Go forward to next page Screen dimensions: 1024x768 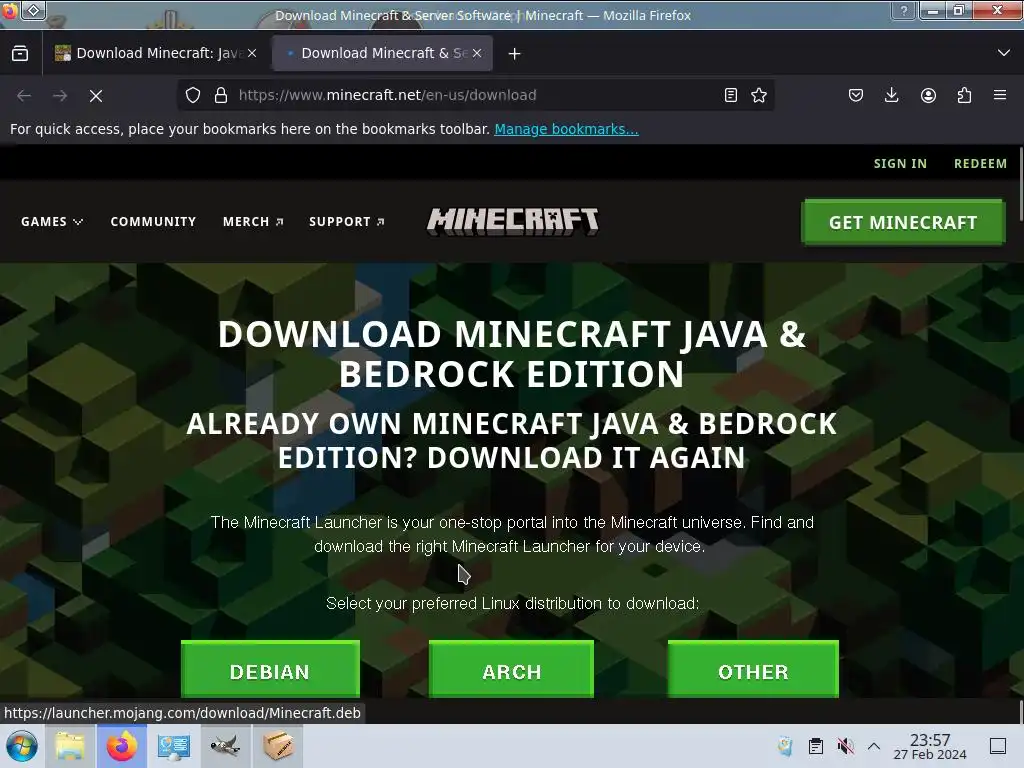tap(60, 96)
